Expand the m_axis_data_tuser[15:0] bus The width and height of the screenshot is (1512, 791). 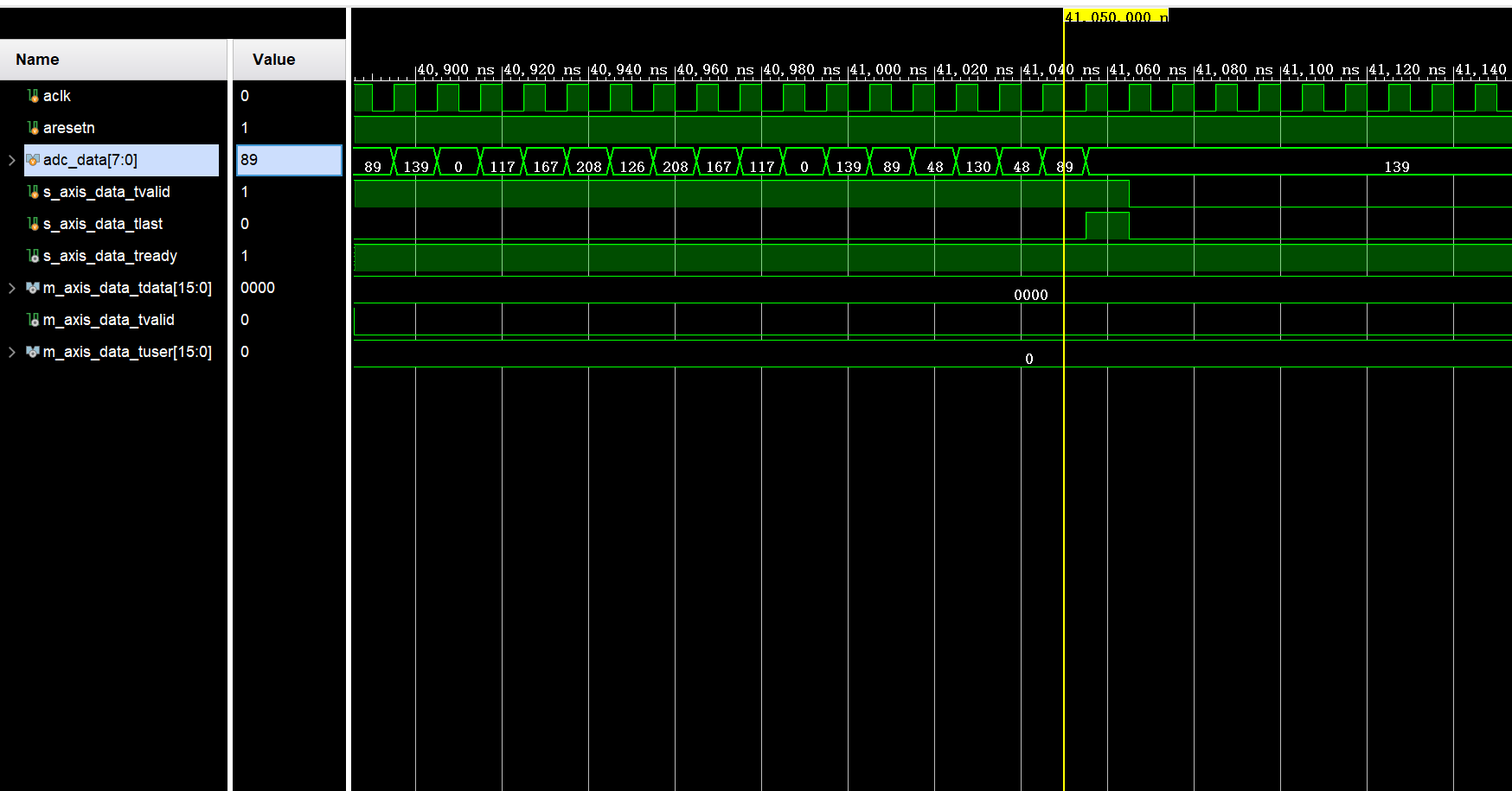[12, 352]
